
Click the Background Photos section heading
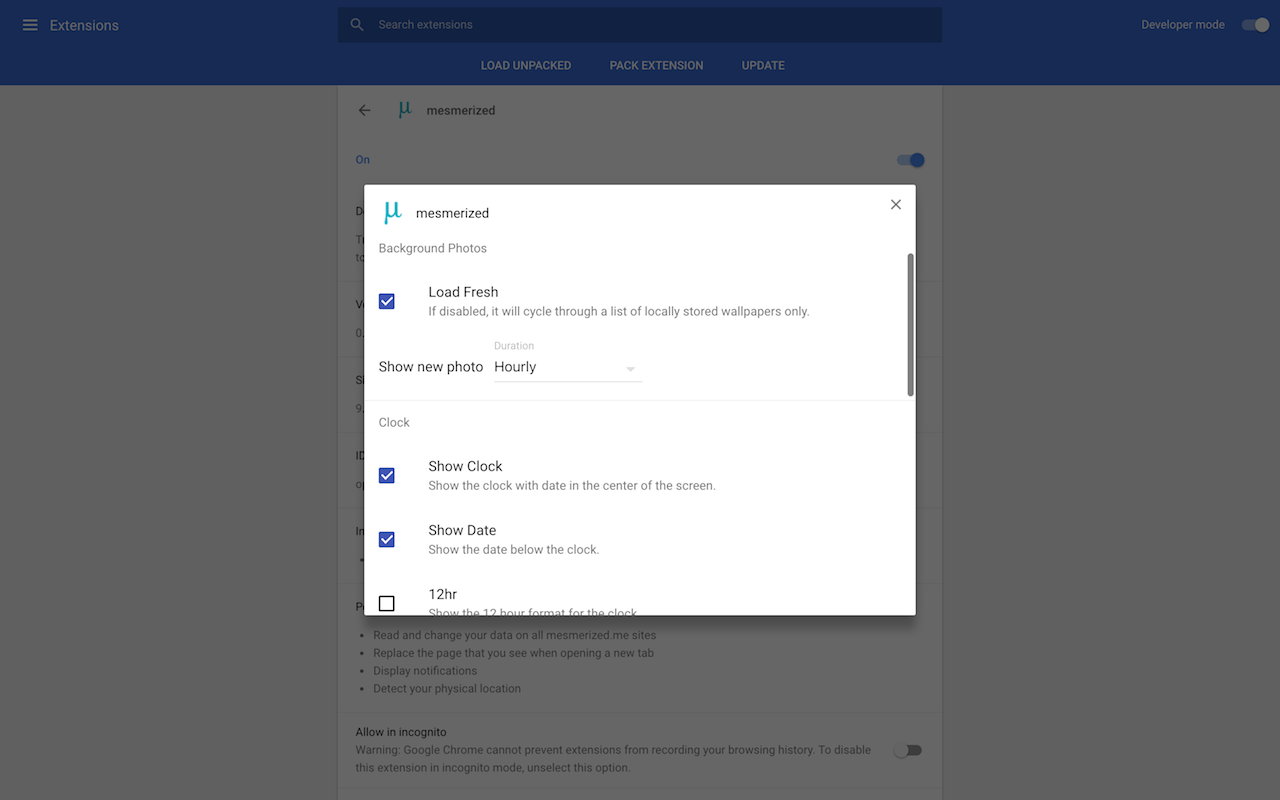point(433,248)
